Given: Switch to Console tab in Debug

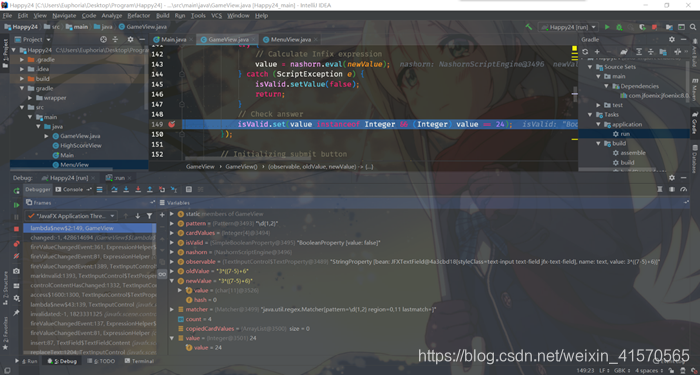Looking at the screenshot, I should (x=69, y=189).
